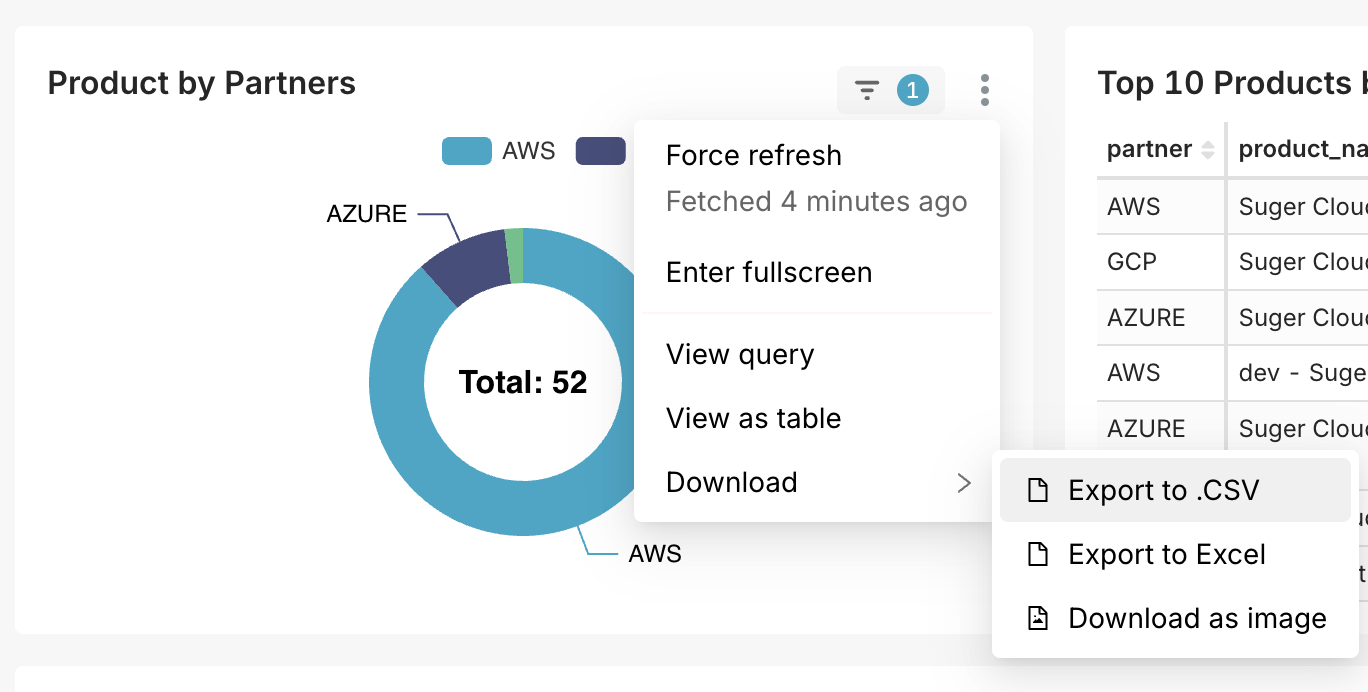The image size is (1368, 692).
Task: Click the file icon beside Export to .CSV
Action: coord(1039,490)
